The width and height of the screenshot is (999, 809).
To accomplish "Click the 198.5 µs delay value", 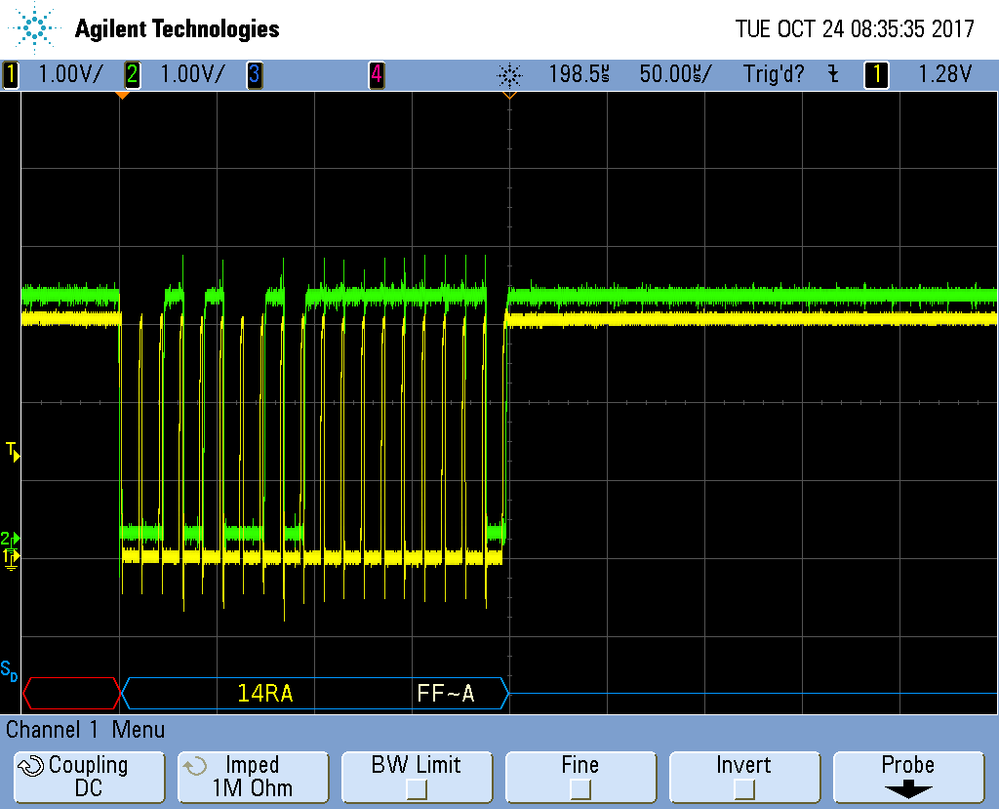I will (579, 75).
